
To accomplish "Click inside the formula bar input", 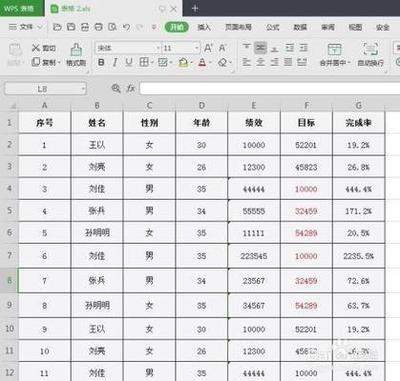I will click(x=270, y=89).
